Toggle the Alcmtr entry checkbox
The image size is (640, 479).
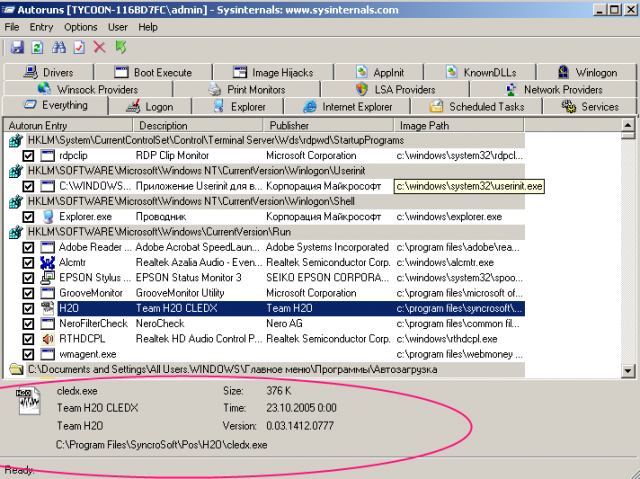click(29, 262)
